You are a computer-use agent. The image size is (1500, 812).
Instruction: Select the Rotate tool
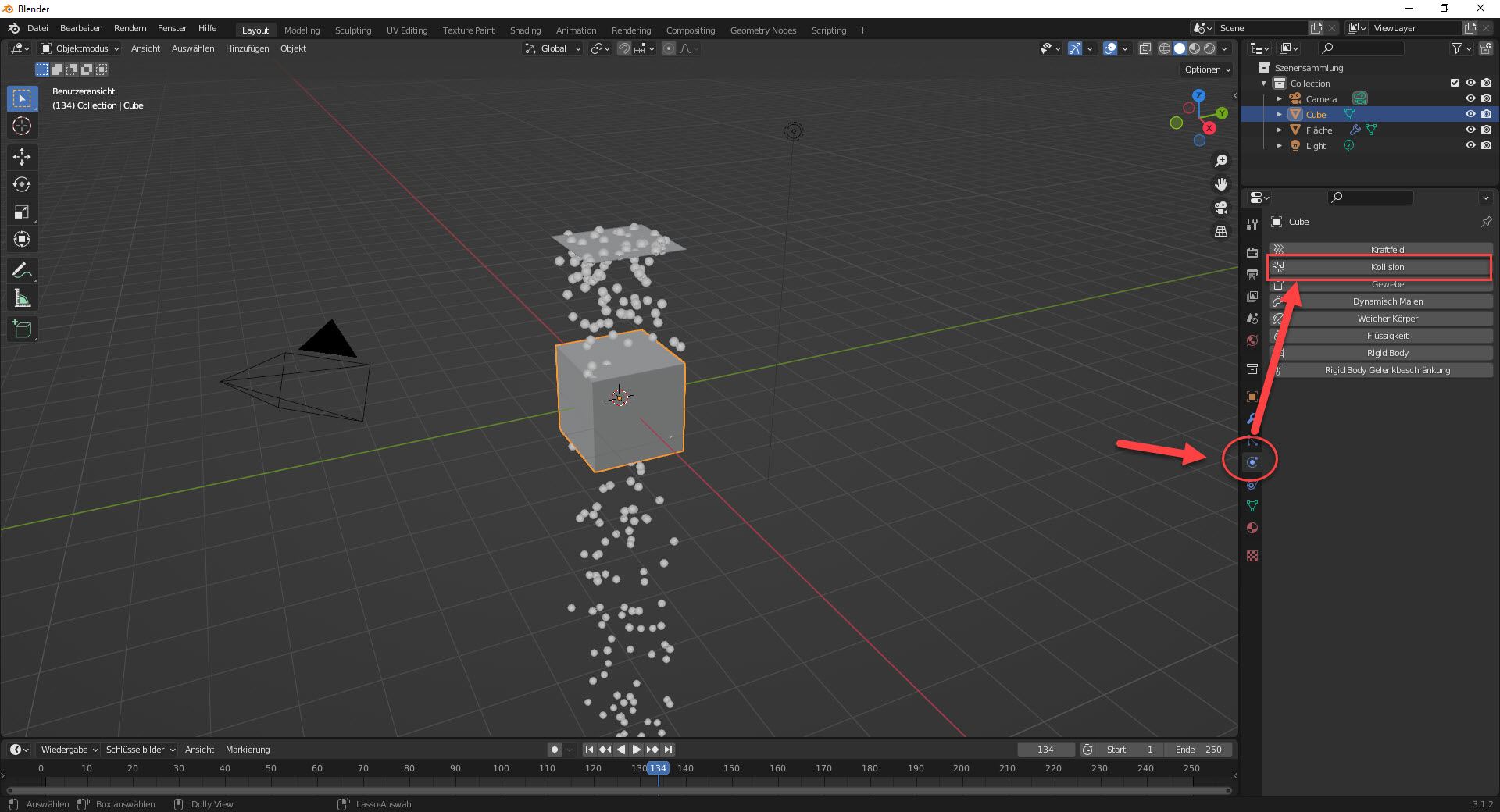(x=22, y=184)
